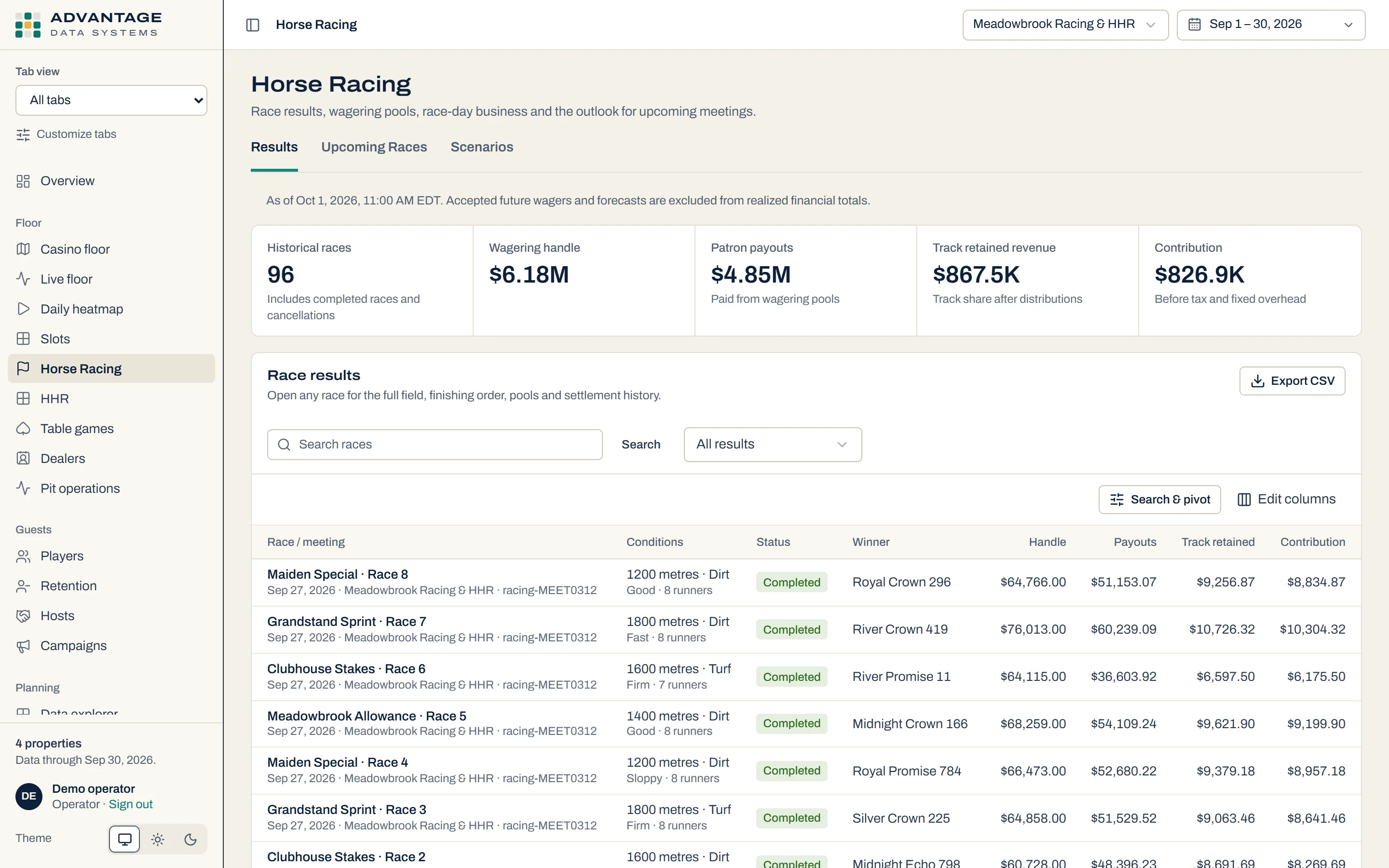Click the Retention user icon

[23, 586]
